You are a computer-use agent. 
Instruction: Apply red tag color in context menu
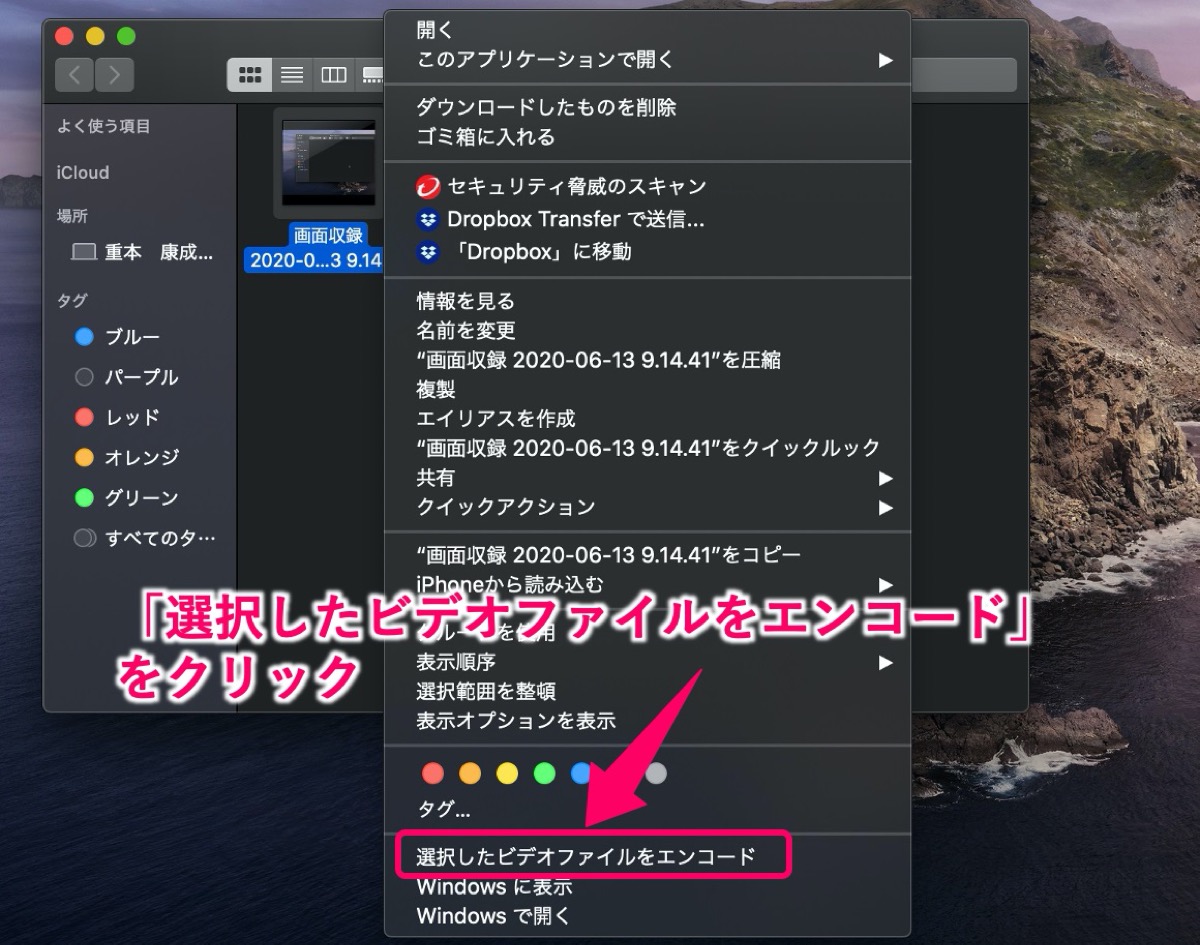433,773
